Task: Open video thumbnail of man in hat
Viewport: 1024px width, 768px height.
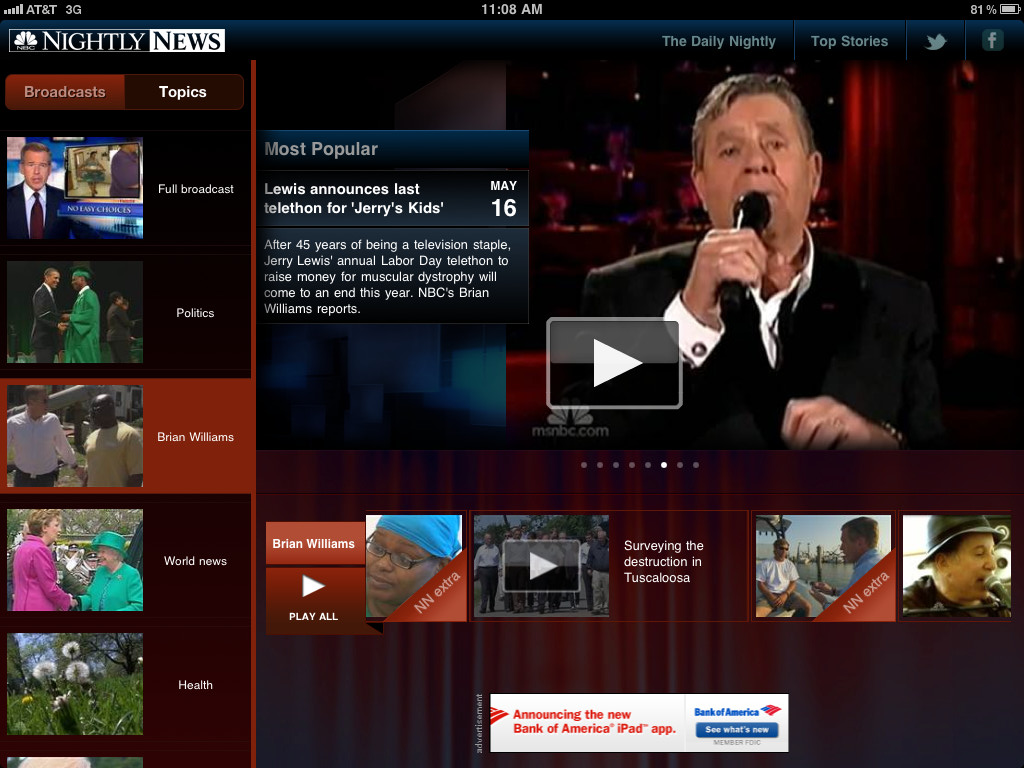Action: coord(957,566)
